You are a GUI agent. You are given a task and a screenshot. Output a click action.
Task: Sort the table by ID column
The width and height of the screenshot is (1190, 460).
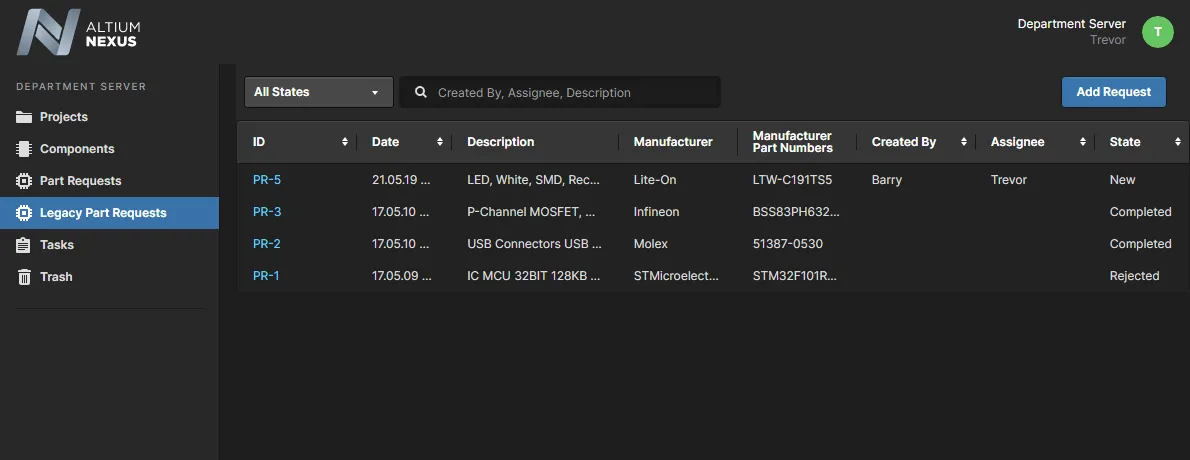pyautogui.click(x=345, y=142)
